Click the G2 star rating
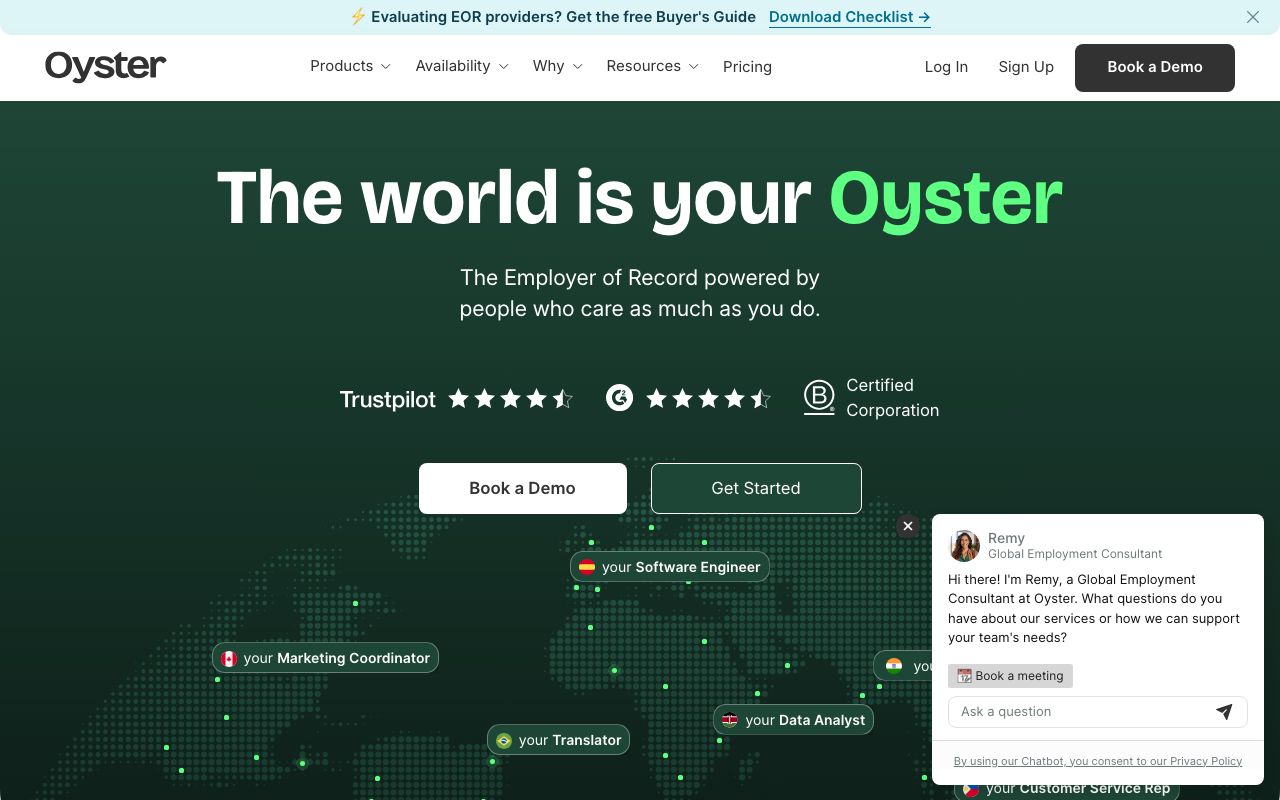Screen dimensions: 1280x800 pos(709,399)
